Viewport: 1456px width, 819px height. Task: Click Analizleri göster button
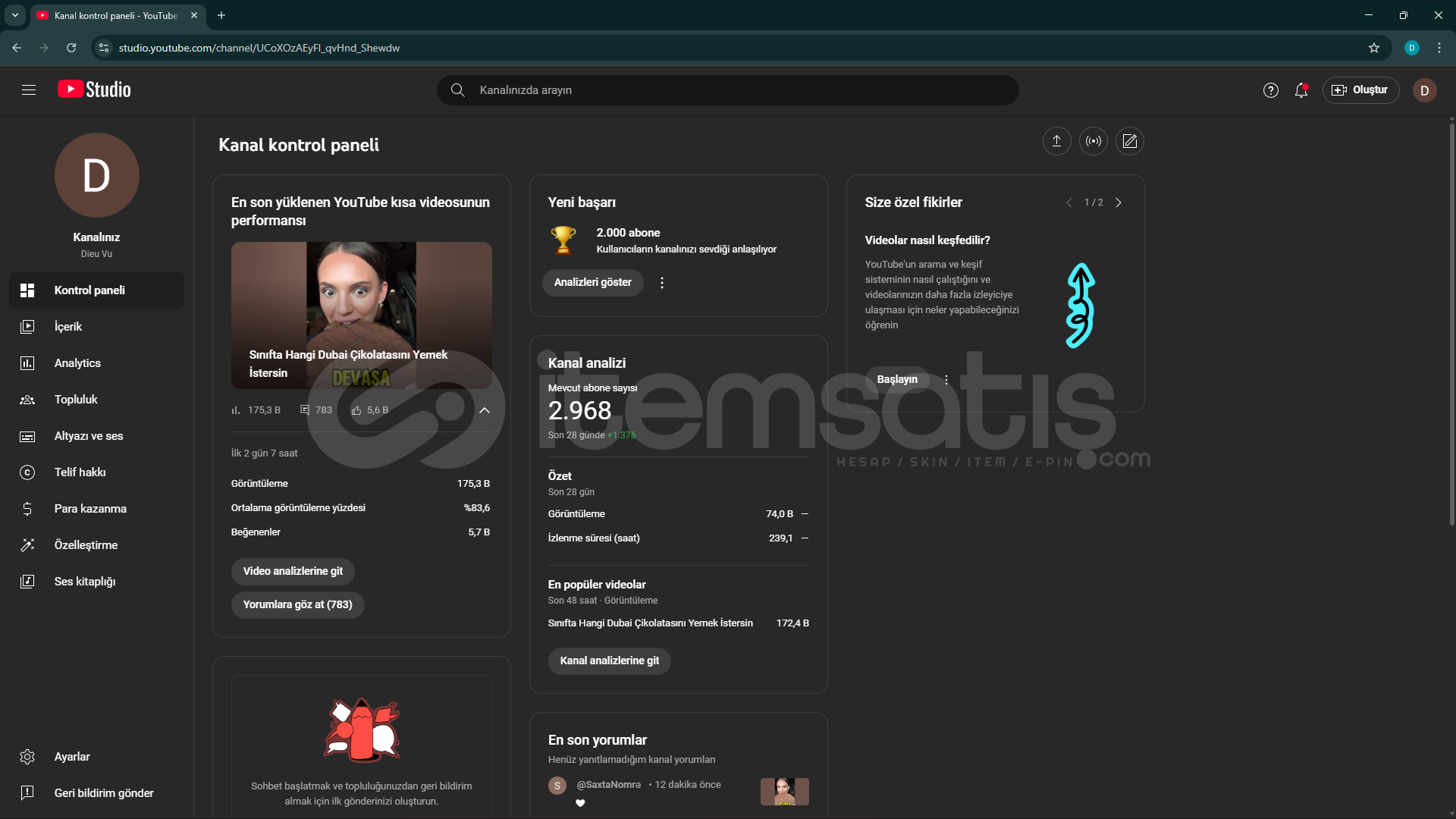(x=592, y=283)
